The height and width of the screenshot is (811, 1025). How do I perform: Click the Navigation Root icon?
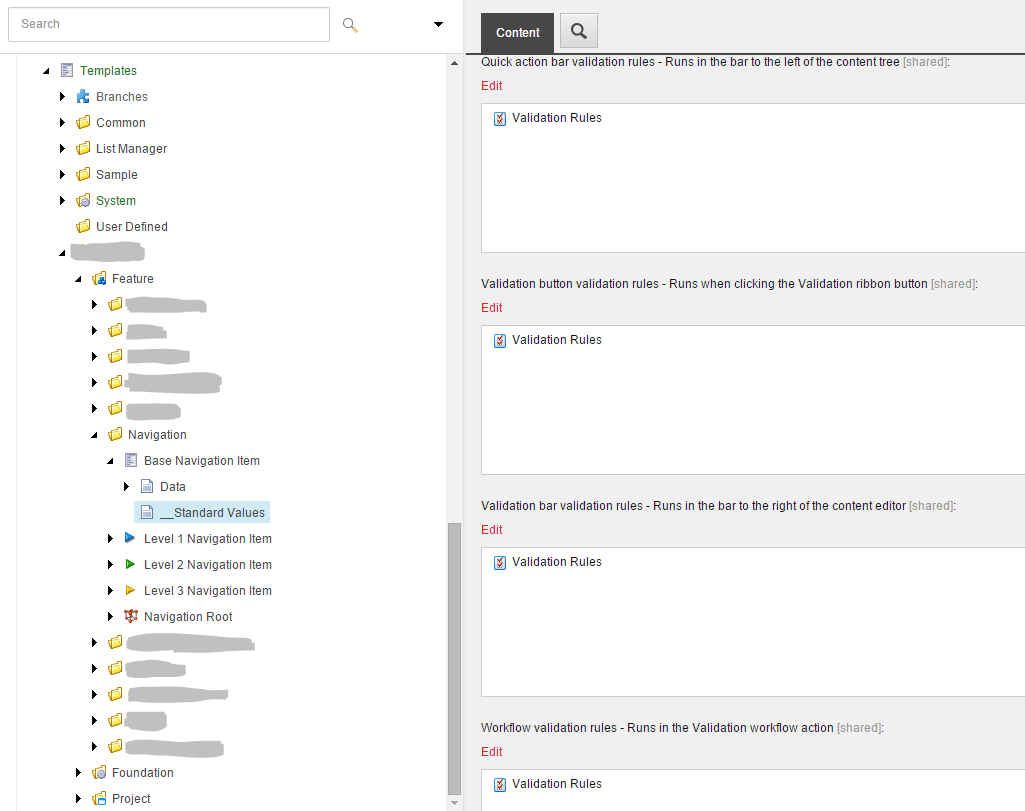tap(131, 617)
